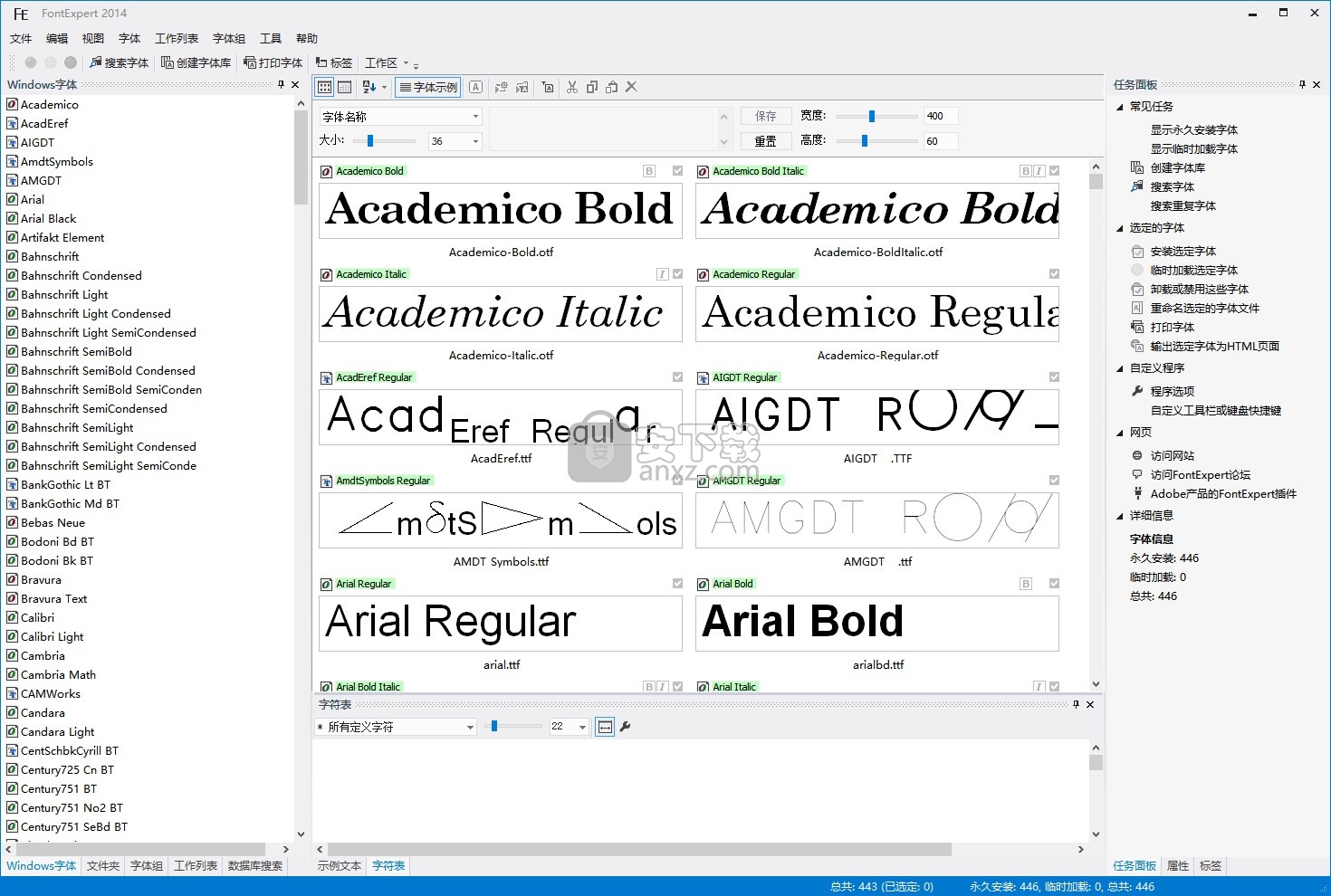The width and height of the screenshot is (1331, 896).
Task: Open the 文件 menu
Action: point(21,38)
